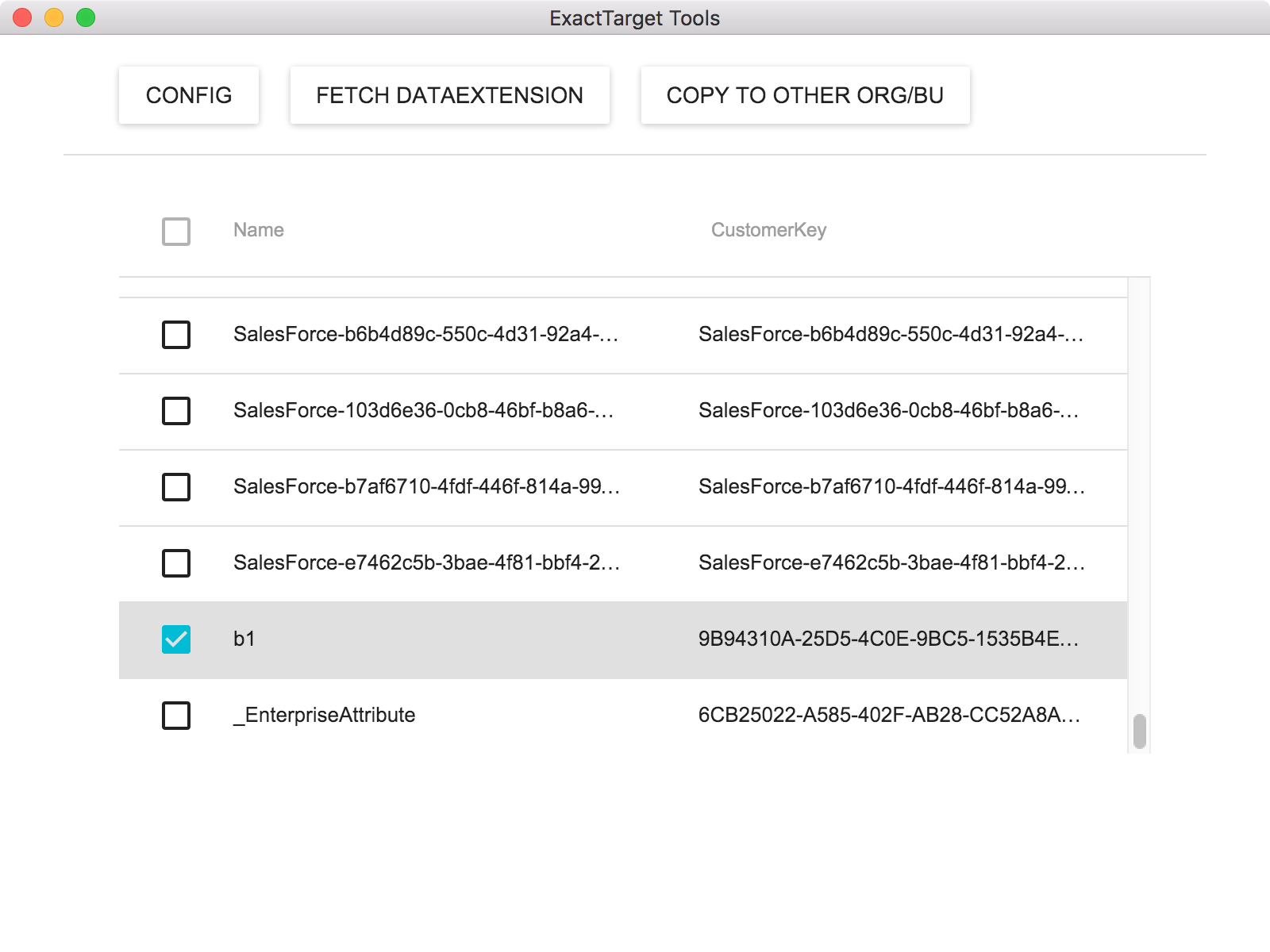Click the table vertical scrollbar thumb
1270x952 pixels.
(x=1140, y=731)
